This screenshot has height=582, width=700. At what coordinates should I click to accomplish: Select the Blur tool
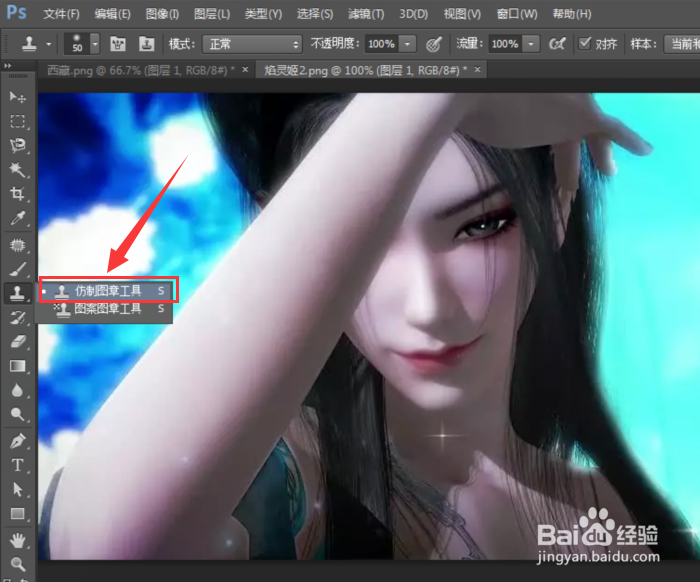pyautogui.click(x=17, y=390)
